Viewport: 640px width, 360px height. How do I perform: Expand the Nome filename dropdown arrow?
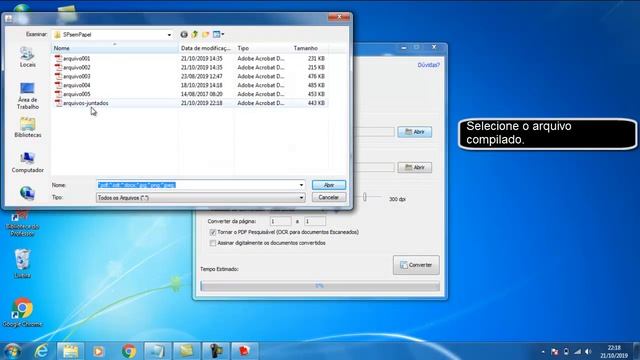click(301, 185)
